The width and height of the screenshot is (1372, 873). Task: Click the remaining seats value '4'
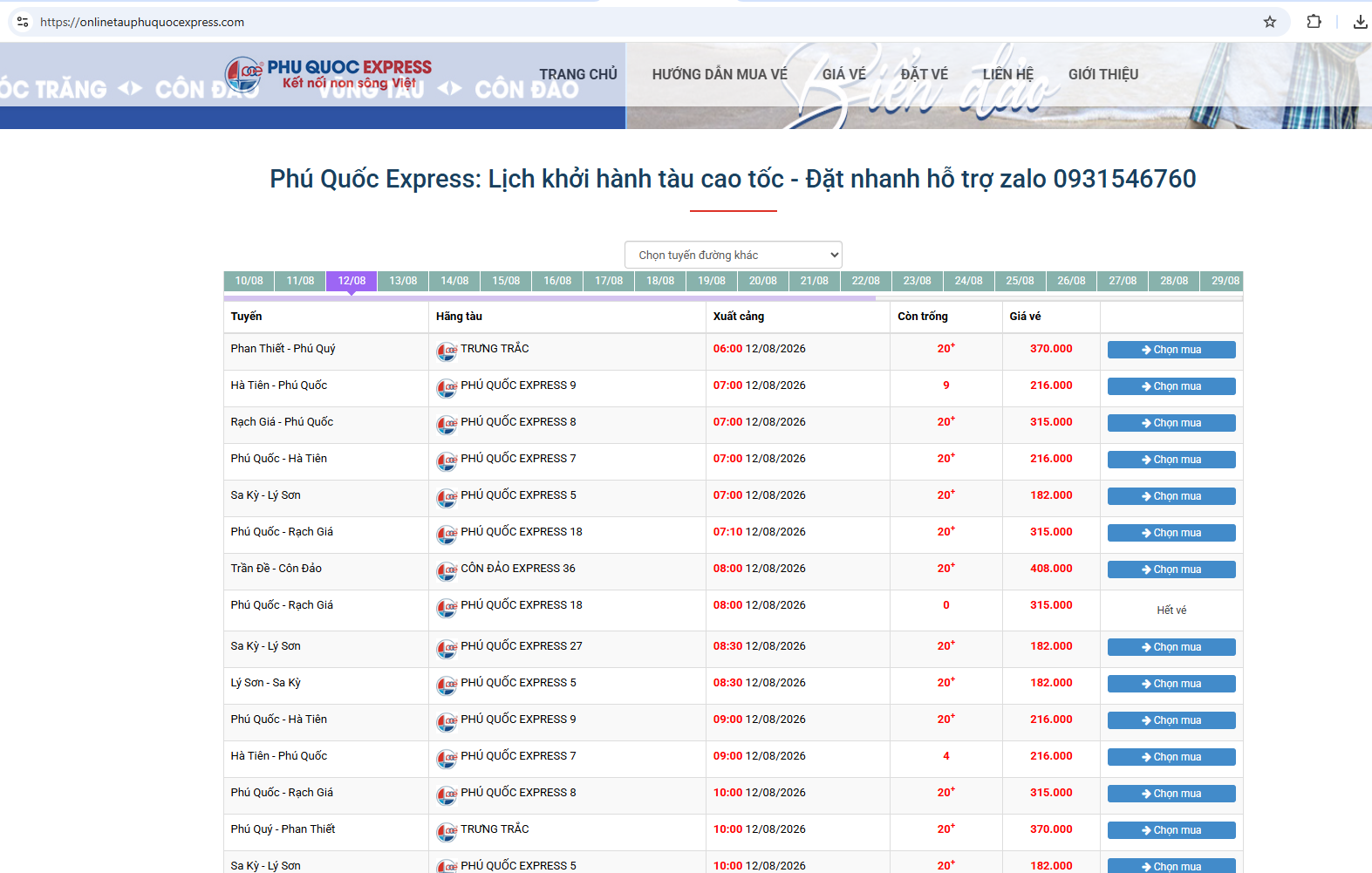pos(946,756)
